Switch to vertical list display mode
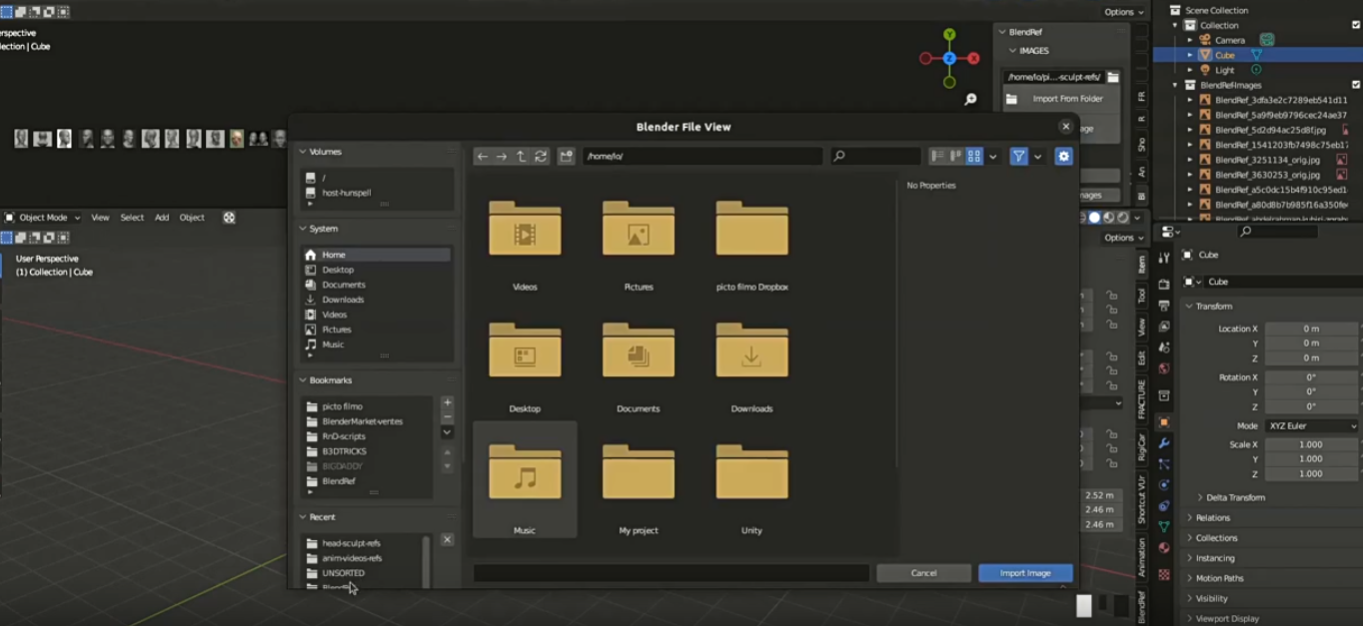This screenshot has height=626, width=1363. point(937,156)
